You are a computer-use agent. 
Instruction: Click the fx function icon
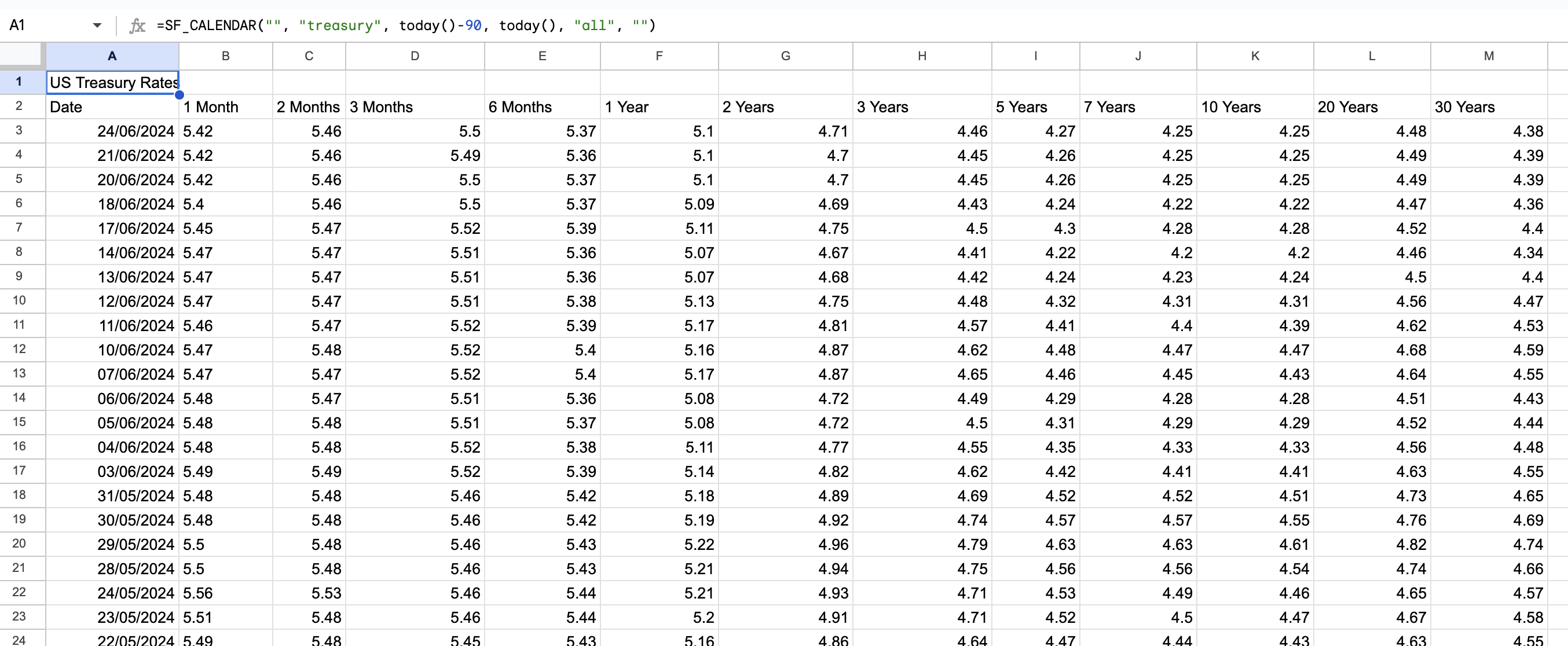pyautogui.click(x=138, y=25)
